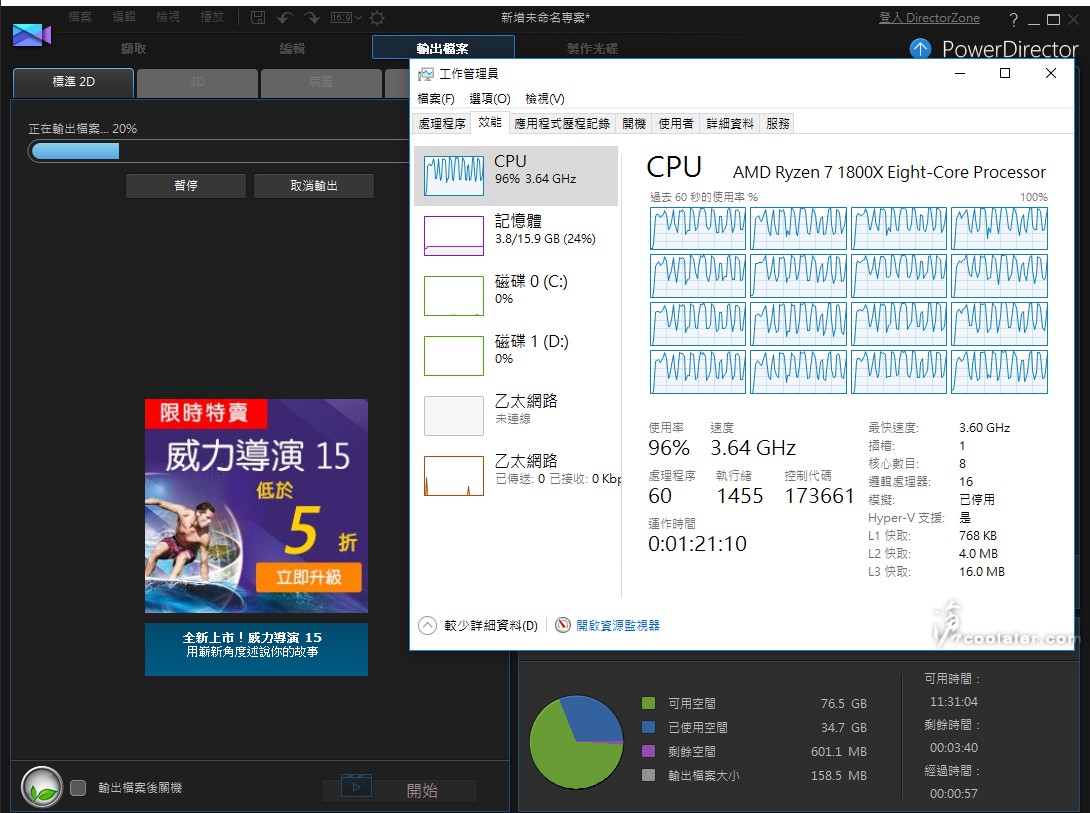Select 磁碟 1 (D:) performance item
Image resolution: width=1090 pixels, height=813 pixels.
pyautogui.click(x=516, y=355)
